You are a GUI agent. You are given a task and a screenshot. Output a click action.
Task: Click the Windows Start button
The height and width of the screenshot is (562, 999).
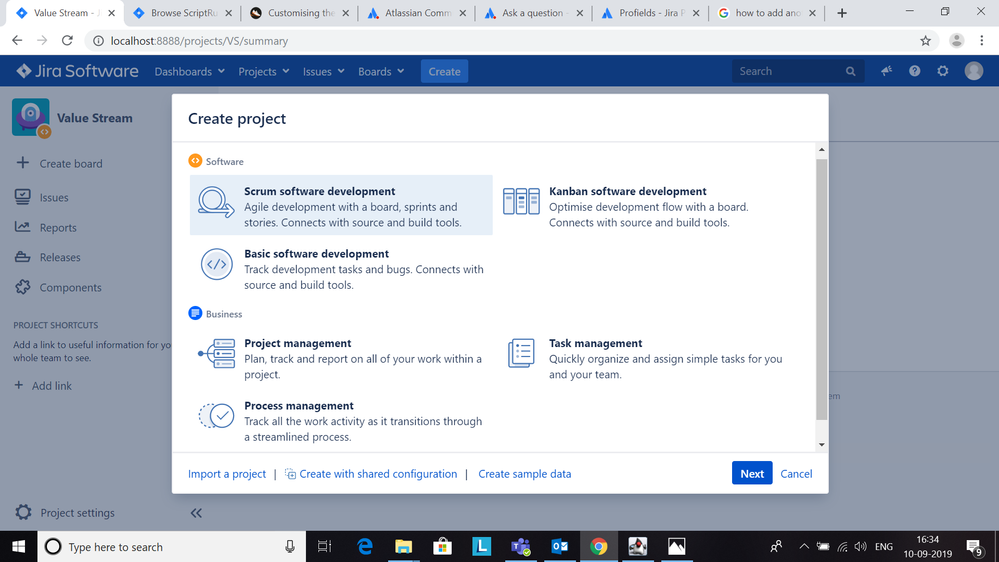(18, 547)
